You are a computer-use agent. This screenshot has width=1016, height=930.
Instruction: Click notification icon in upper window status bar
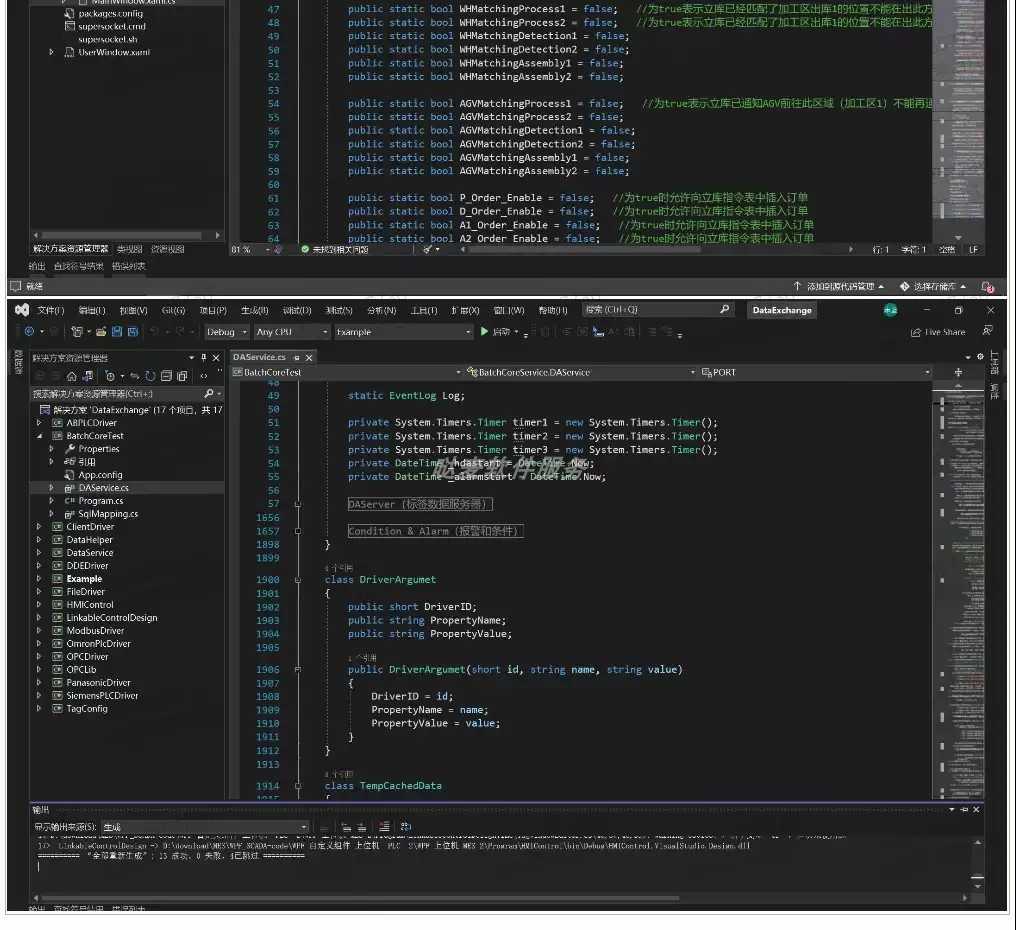pyautogui.click(x=987, y=286)
